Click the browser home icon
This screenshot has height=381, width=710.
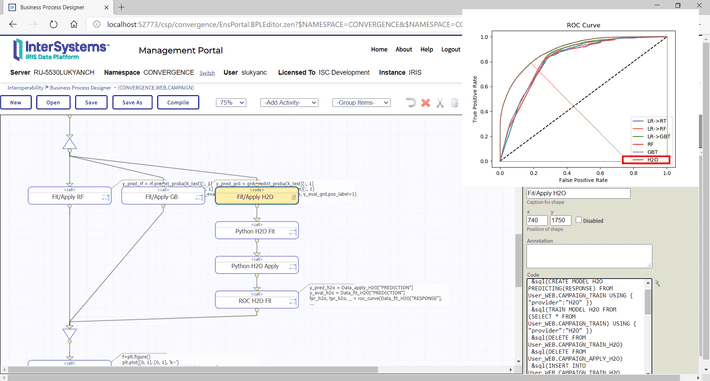pos(74,24)
